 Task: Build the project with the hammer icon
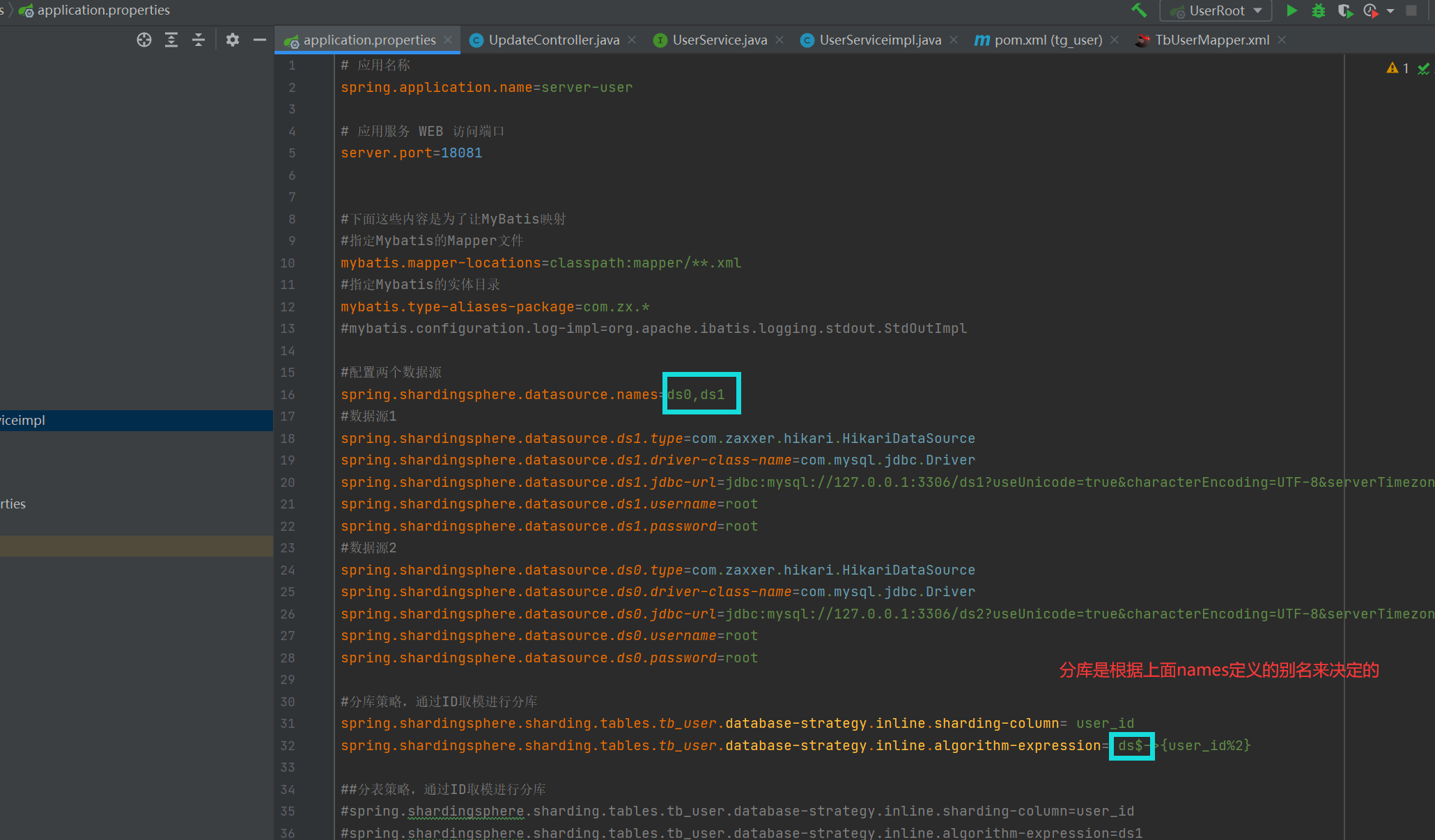point(1139,10)
